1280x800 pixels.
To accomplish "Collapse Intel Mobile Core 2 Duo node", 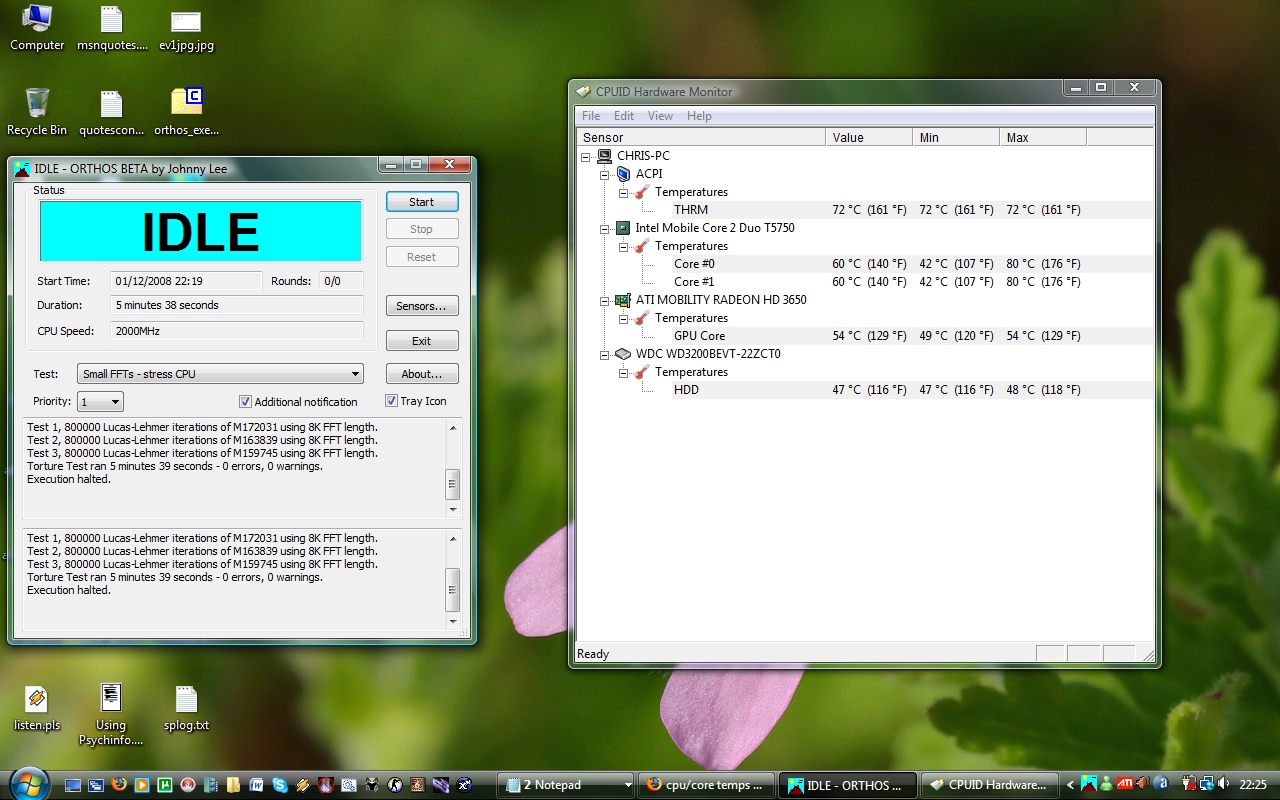I will click(x=605, y=228).
